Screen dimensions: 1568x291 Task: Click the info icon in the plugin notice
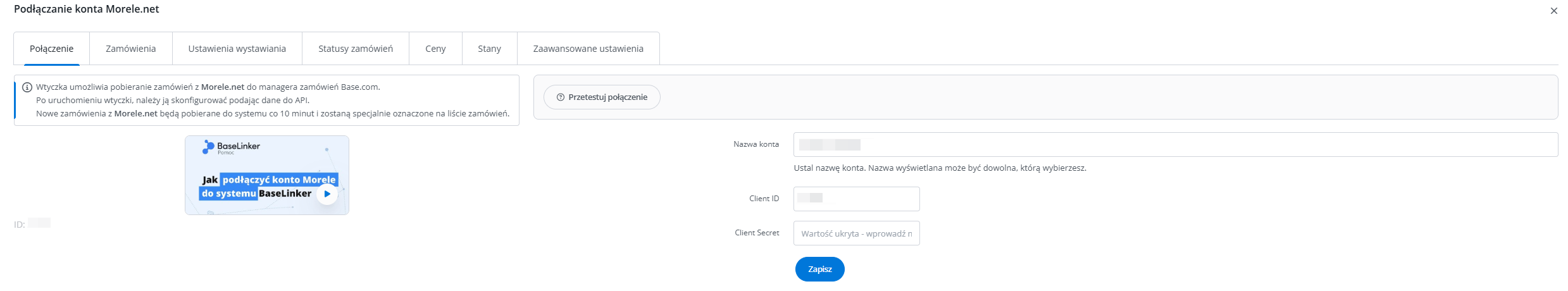[27, 87]
